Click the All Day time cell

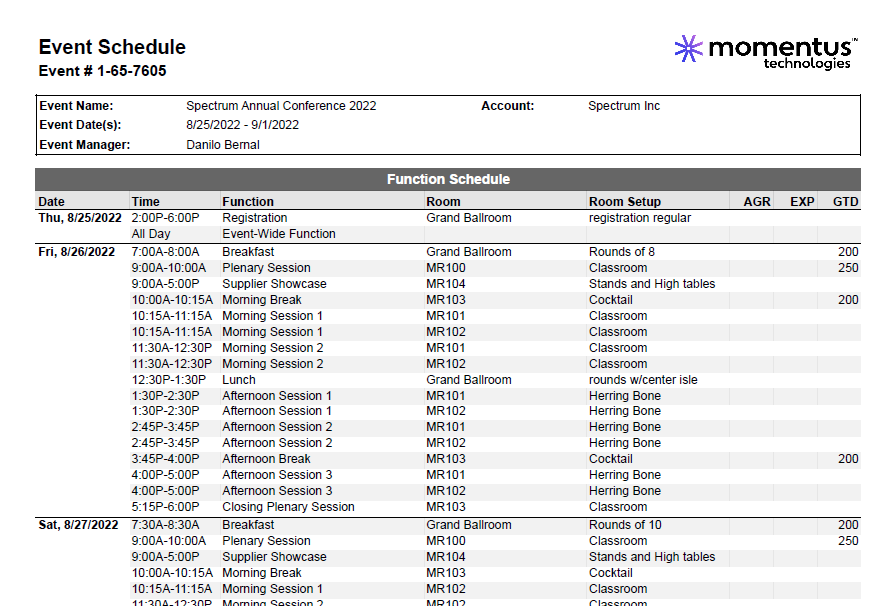click(151, 234)
